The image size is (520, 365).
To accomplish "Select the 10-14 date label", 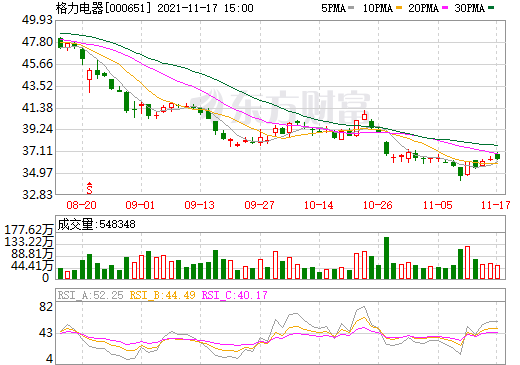I will (318, 205).
